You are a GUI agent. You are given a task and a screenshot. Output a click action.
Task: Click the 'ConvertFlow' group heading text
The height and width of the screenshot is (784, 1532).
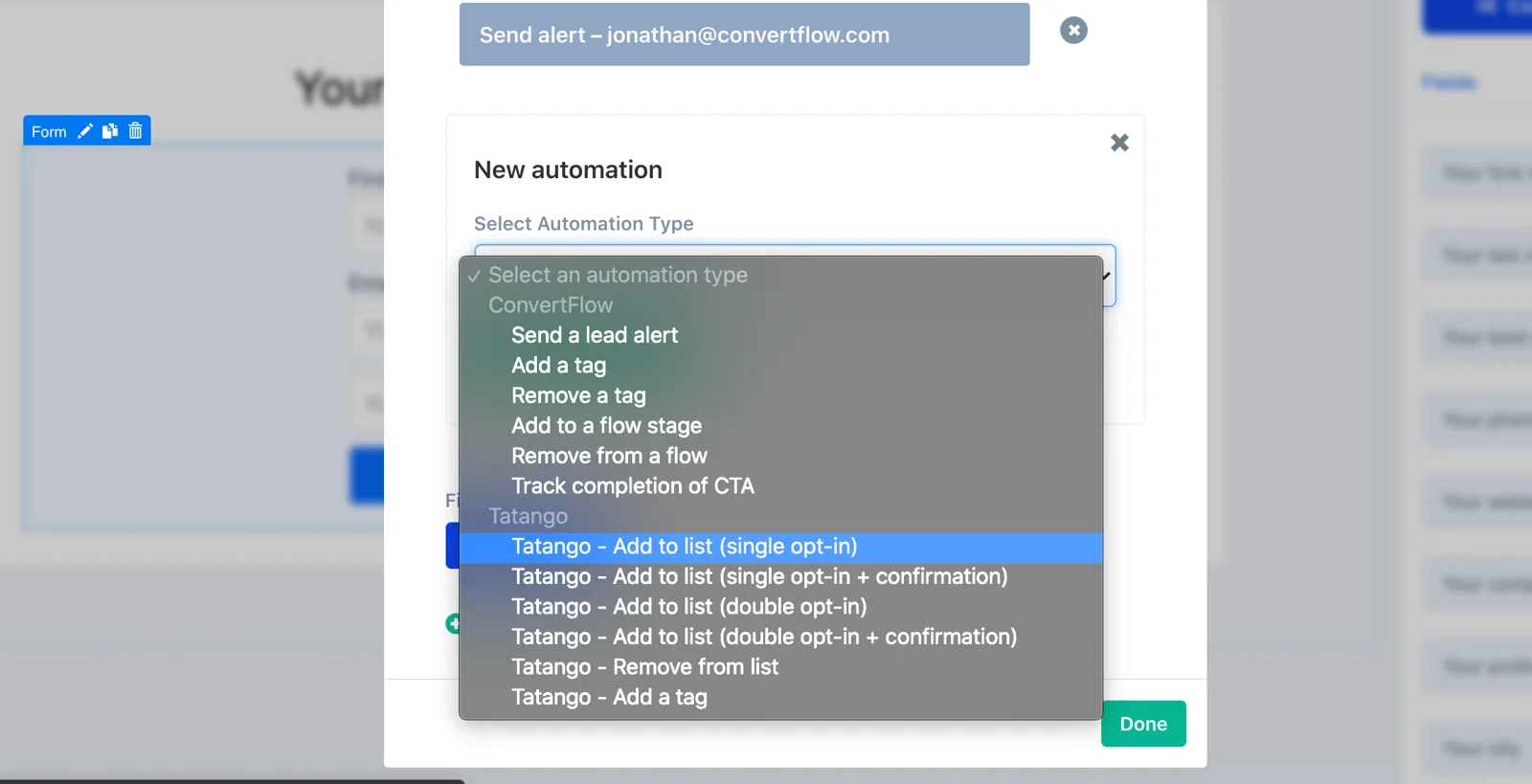pyautogui.click(x=551, y=305)
